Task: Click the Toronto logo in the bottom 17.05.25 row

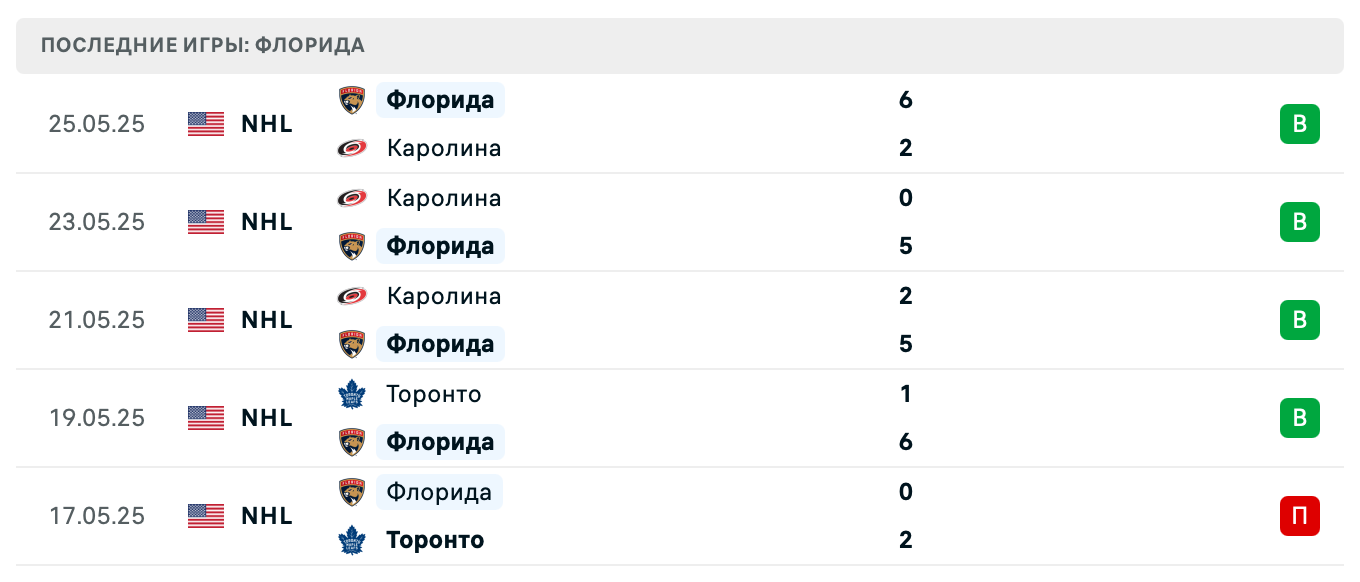Action: (x=352, y=540)
